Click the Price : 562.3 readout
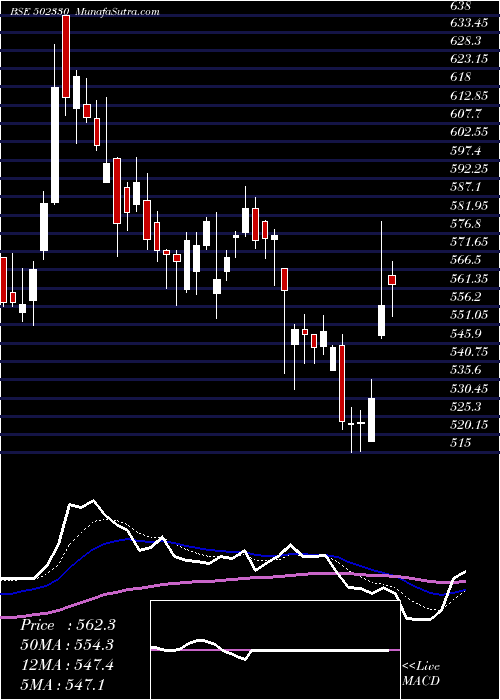The width and height of the screenshot is (500, 700). click(68, 625)
